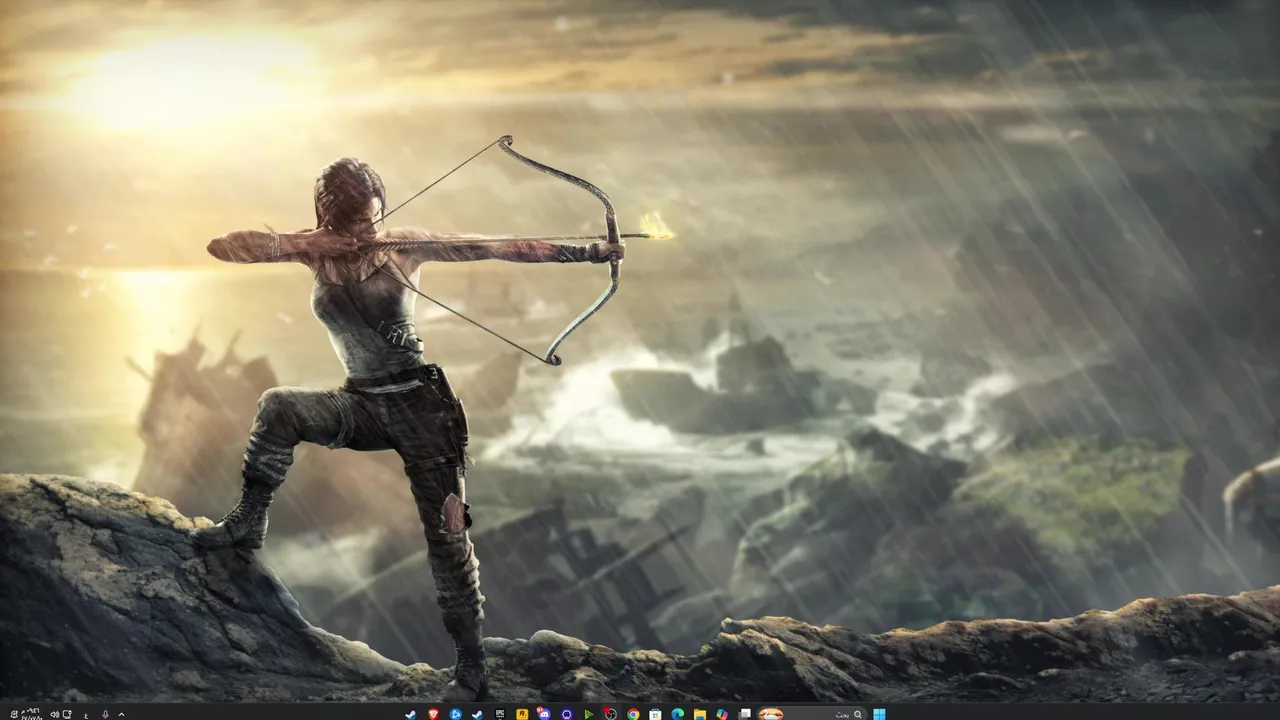Open the network status tray icon

[67, 714]
